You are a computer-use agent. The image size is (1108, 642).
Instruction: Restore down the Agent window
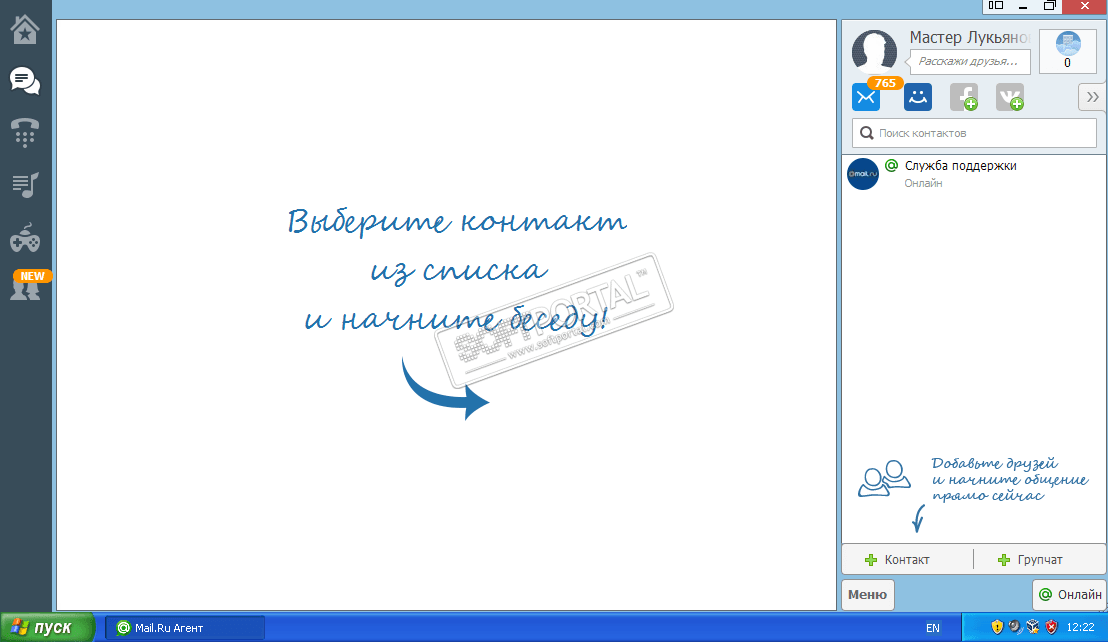(x=1049, y=6)
